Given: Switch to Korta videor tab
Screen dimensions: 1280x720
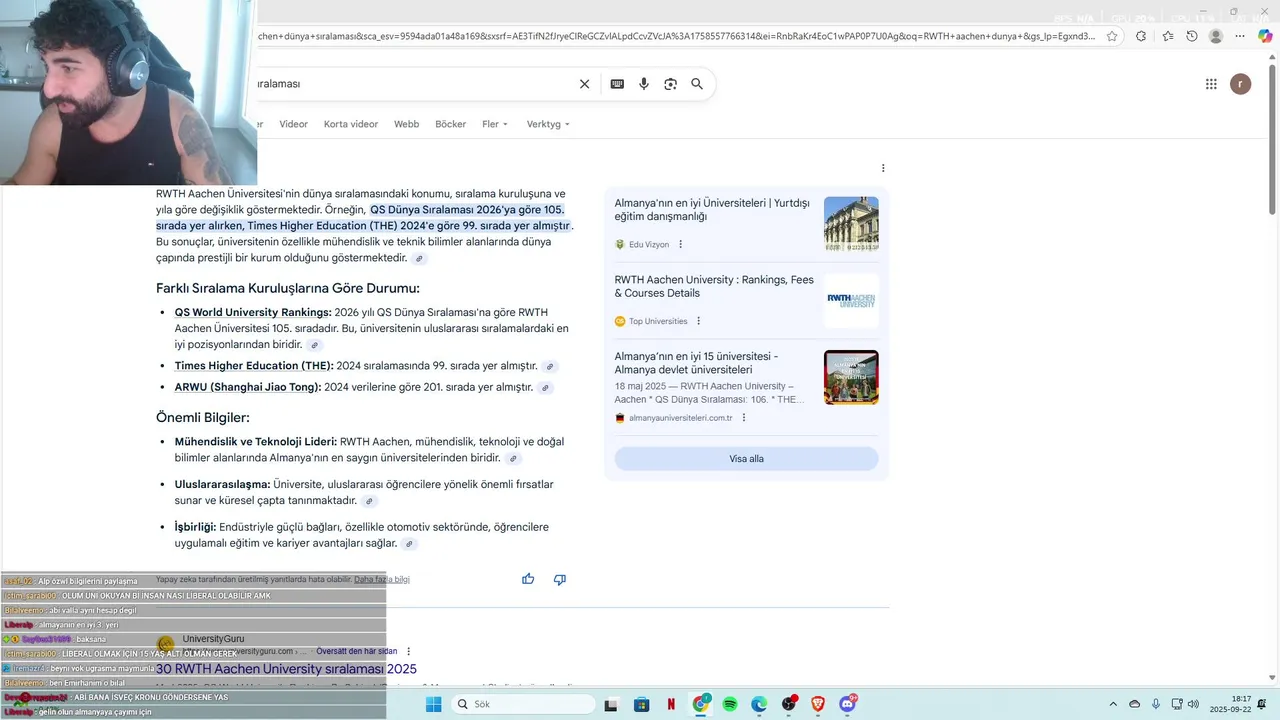Looking at the screenshot, I should click(x=351, y=124).
